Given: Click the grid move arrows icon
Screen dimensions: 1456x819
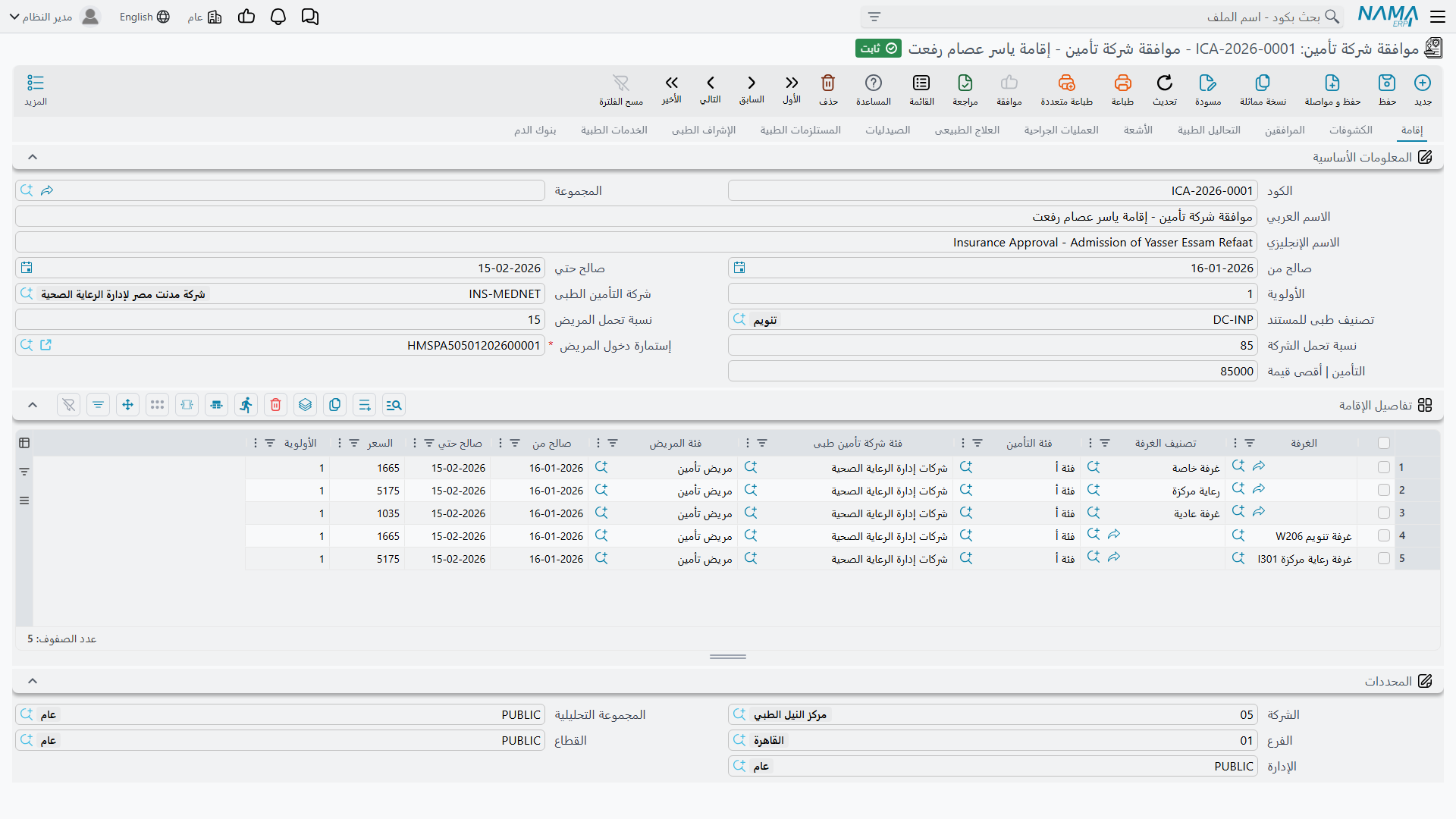Looking at the screenshot, I should click(x=128, y=405).
